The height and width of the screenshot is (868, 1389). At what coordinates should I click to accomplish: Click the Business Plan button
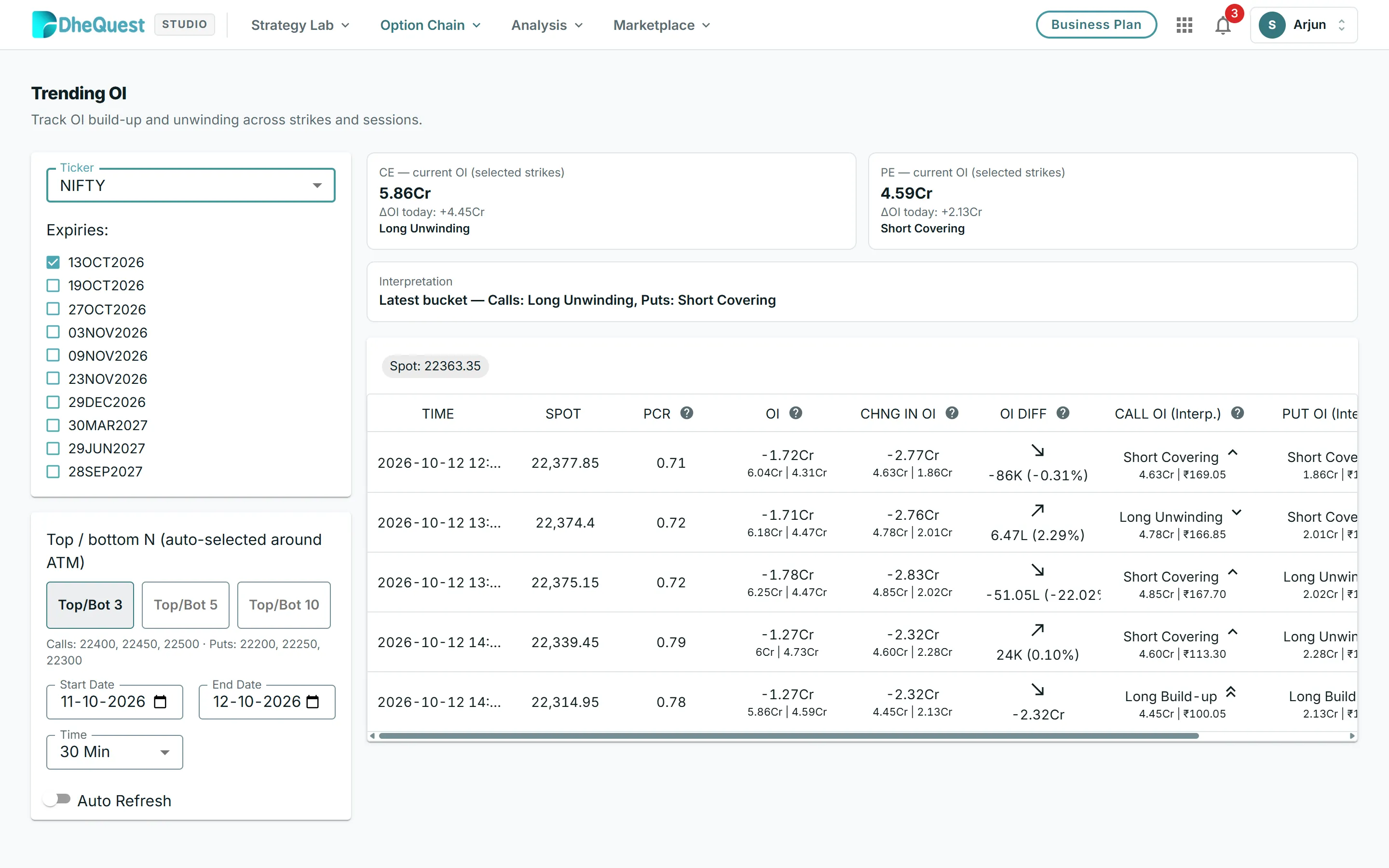[1096, 25]
